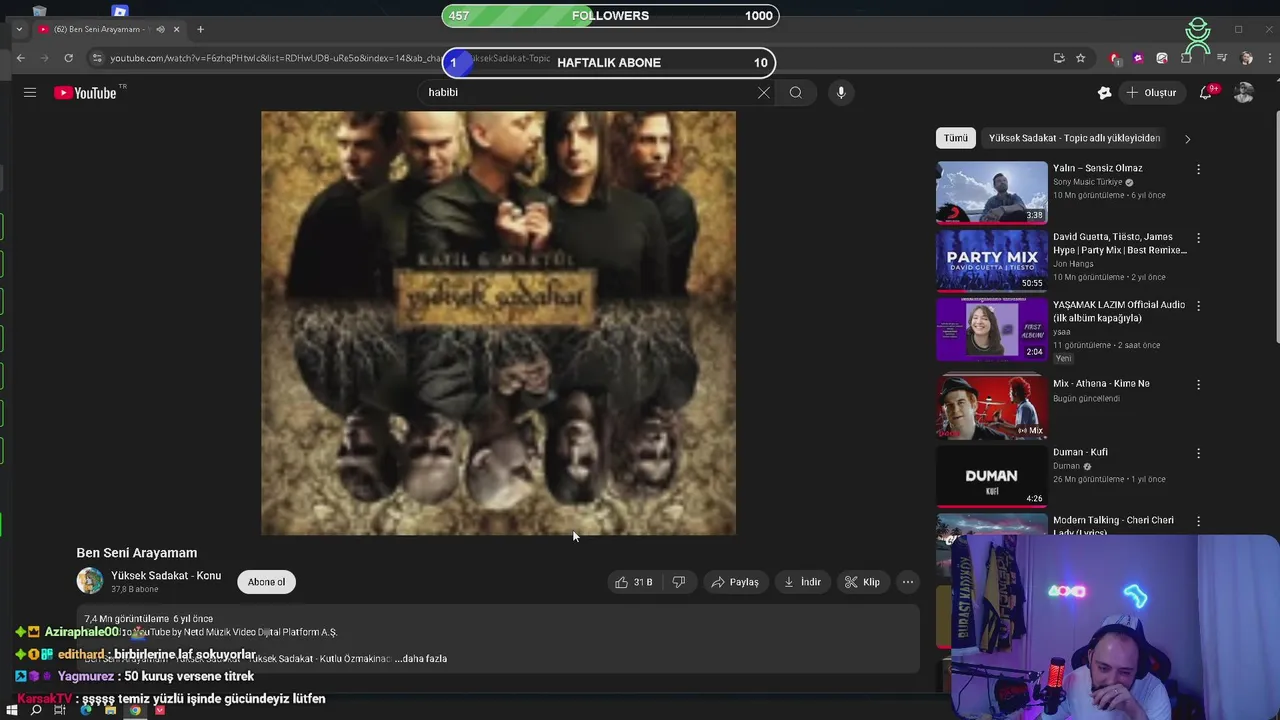Open options menu for Modern Talking video

click(x=1198, y=522)
